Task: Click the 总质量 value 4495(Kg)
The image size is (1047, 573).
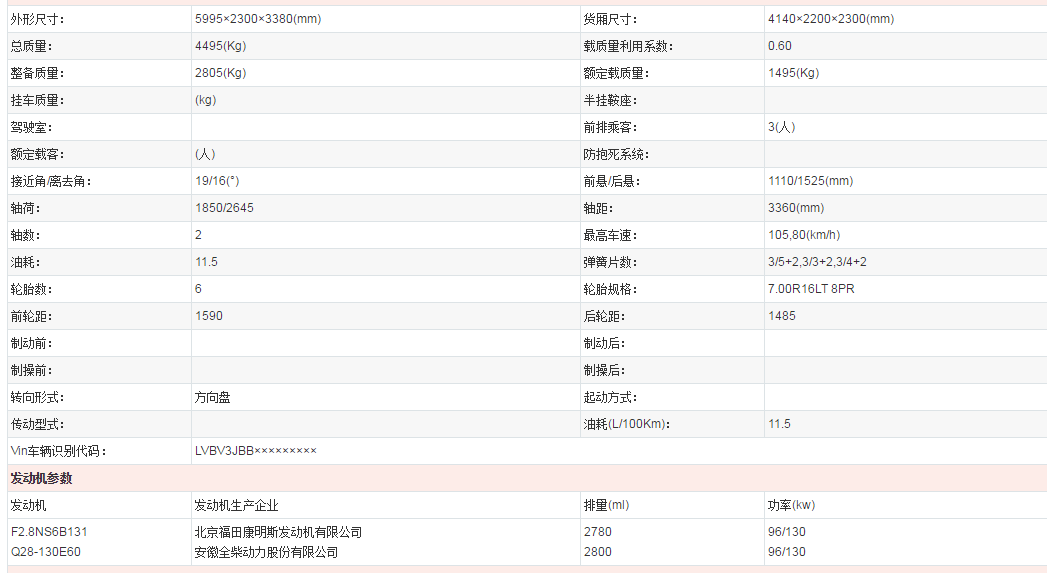Action: pyautogui.click(x=220, y=46)
